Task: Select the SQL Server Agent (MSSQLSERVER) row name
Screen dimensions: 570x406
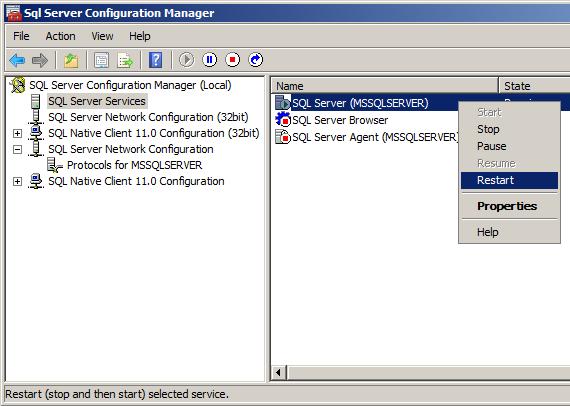Action: point(376,137)
